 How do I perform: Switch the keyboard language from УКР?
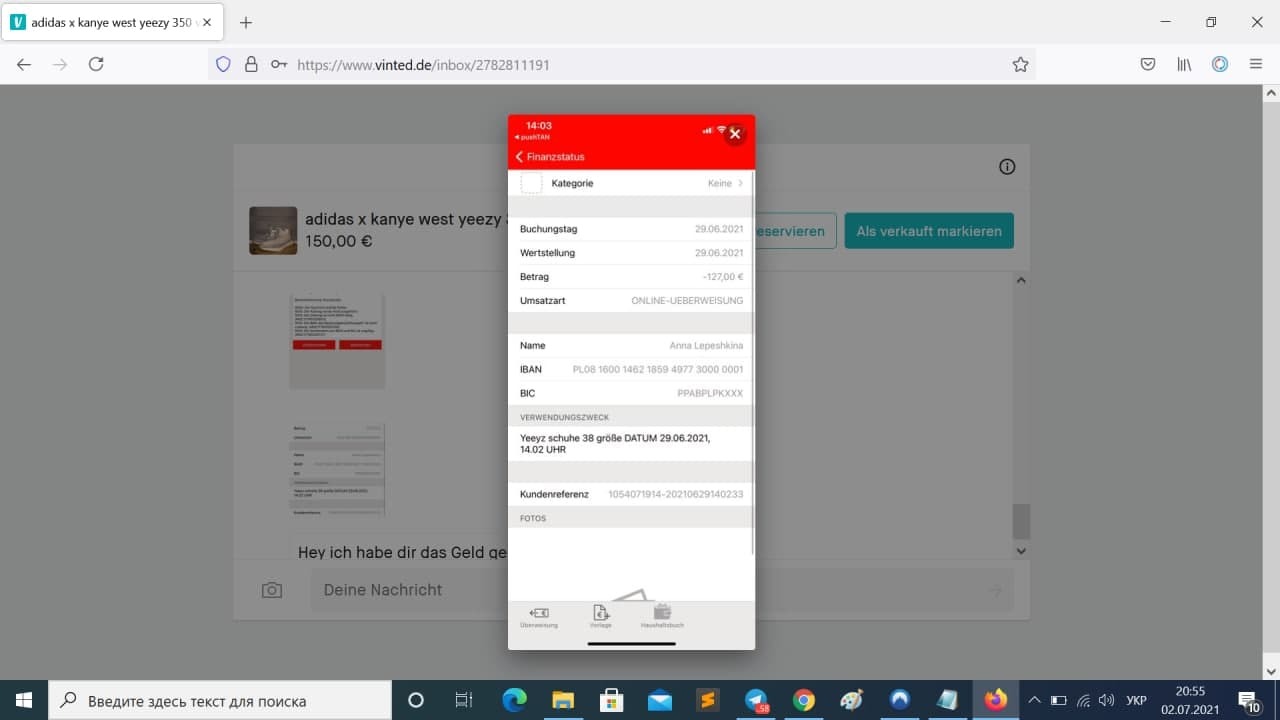[1136, 700]
